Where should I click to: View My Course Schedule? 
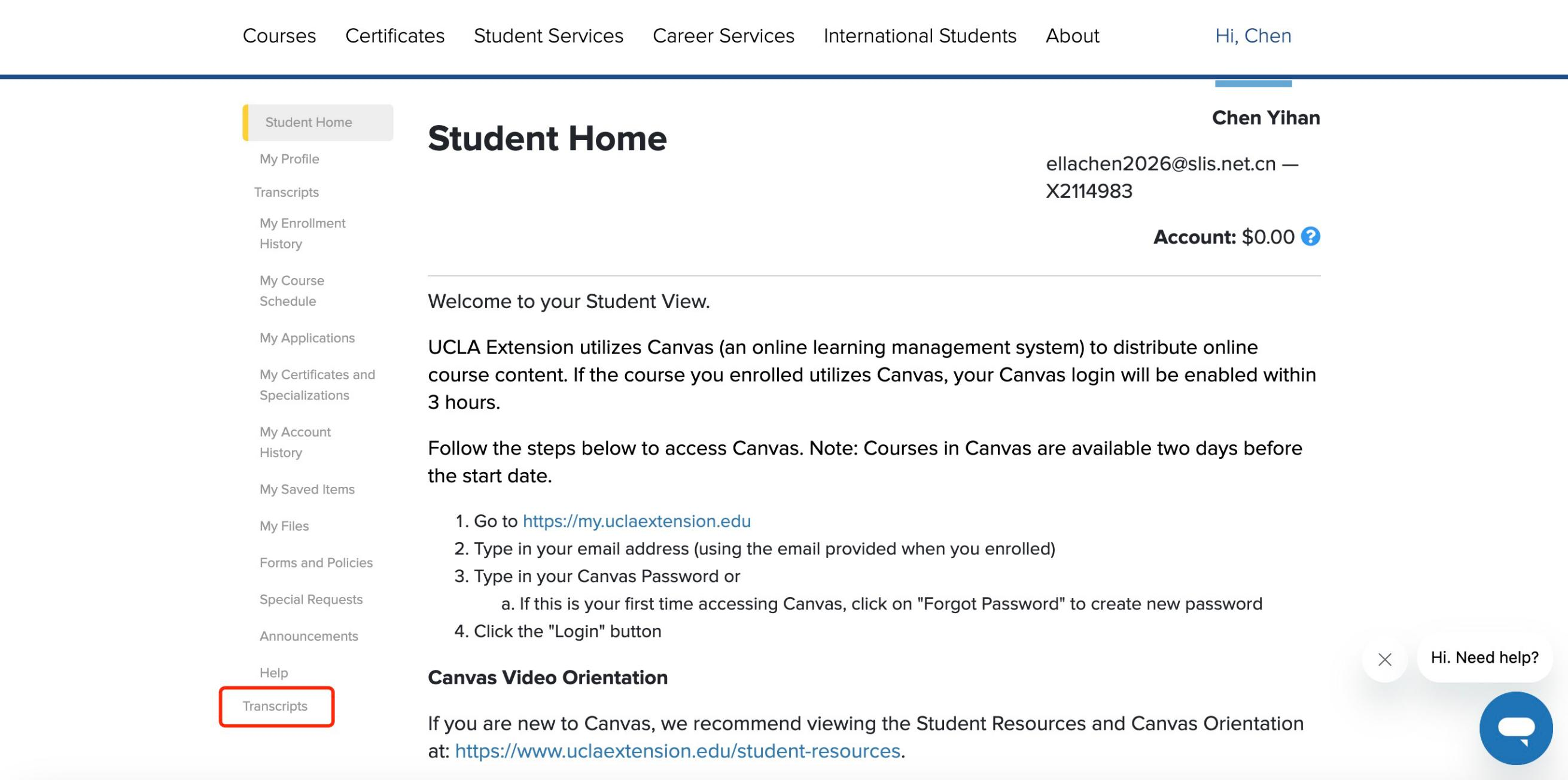coord(291,291)
